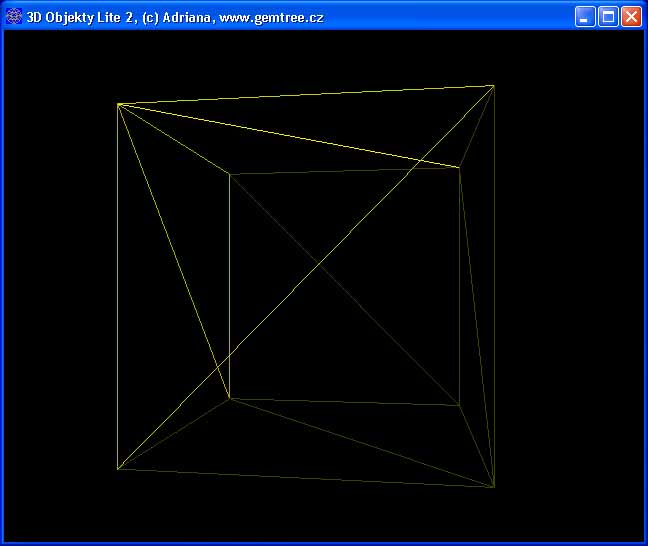The image size is (648, 546).
Task: Click the outer bottom-right vertex of the wireframe
Action: 494,487
